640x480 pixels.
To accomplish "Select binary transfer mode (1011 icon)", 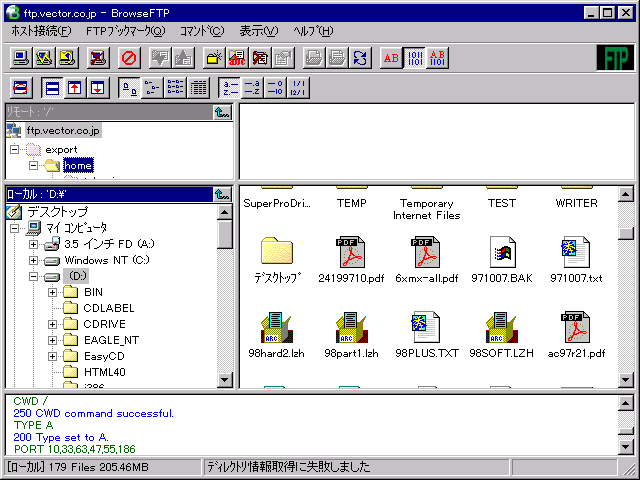I will pyautogui.click(x=415, y=58).
